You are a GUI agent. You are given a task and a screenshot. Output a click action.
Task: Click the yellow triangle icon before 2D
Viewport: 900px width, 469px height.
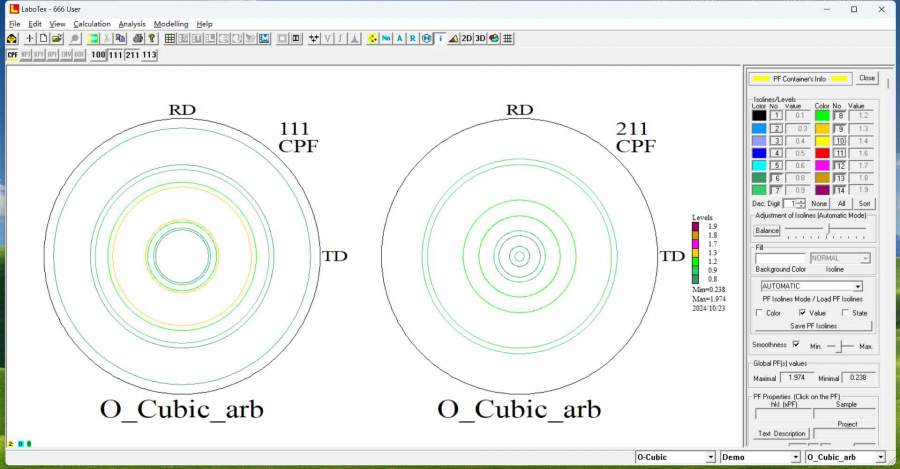453,38
